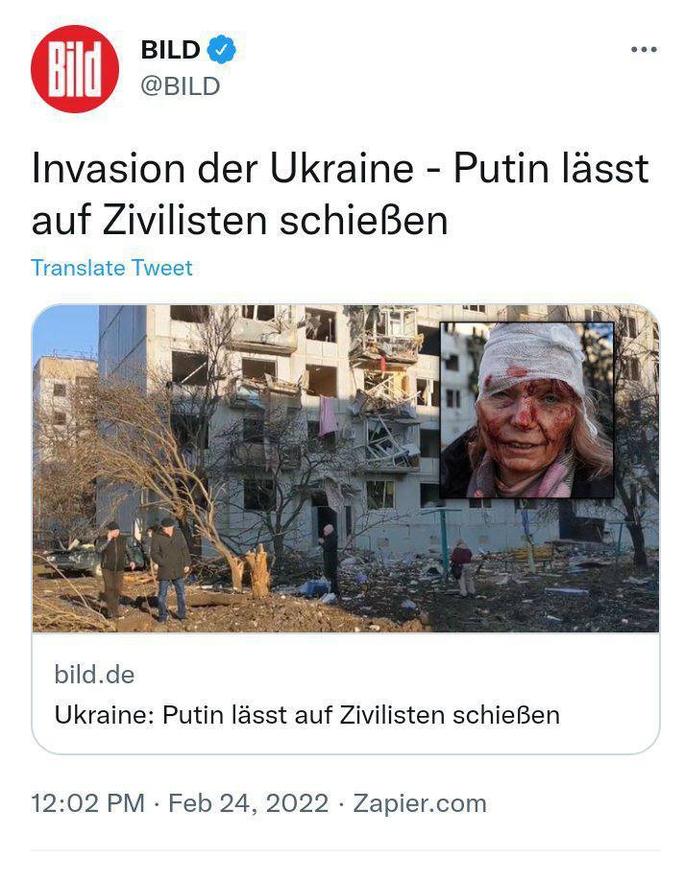Click the inset portrait with bandaged head
684x882 pixels.
point(526,410)
